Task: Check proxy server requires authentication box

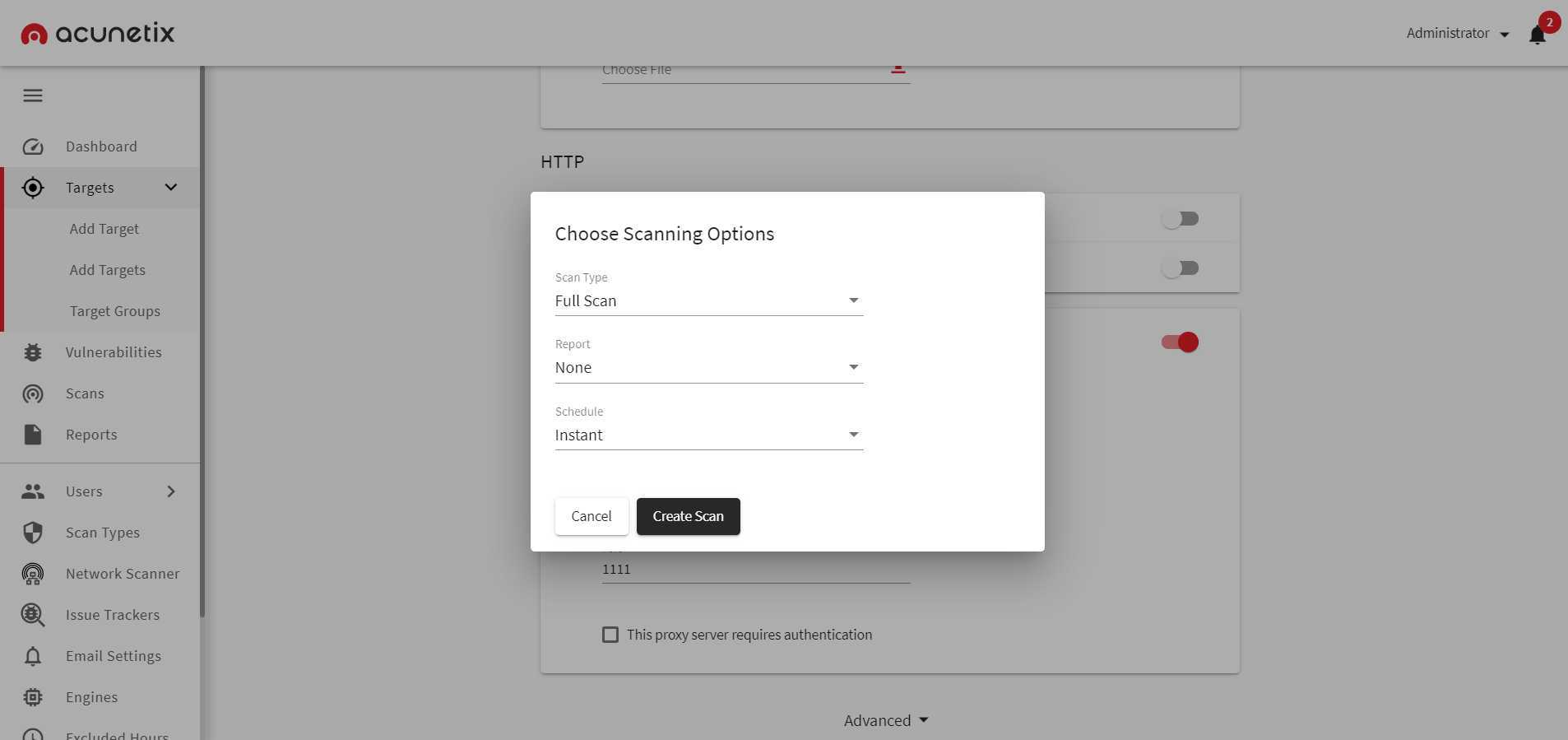Action: coord(610,635)
